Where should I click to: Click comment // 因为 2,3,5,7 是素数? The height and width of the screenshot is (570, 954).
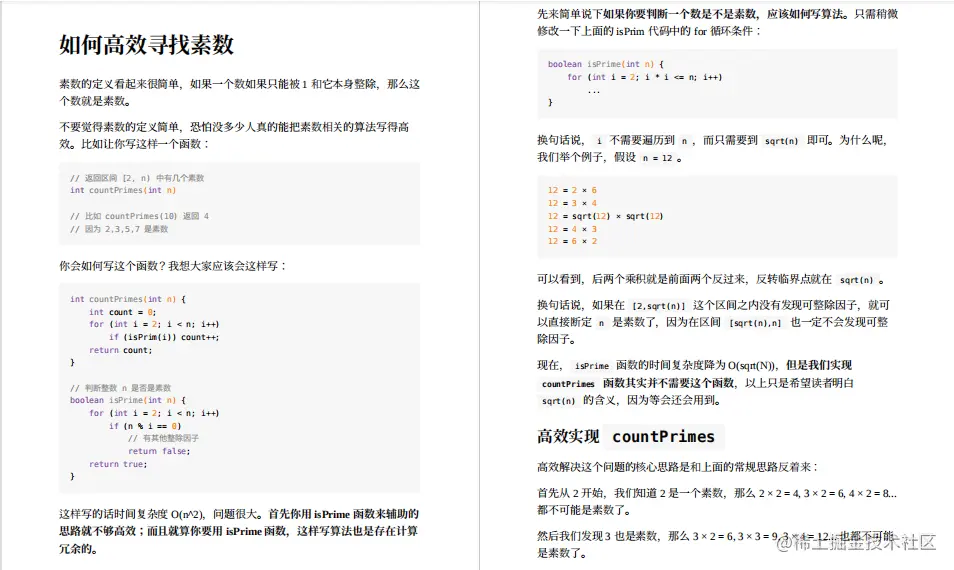pyautogui.click(x=119, y=229)
